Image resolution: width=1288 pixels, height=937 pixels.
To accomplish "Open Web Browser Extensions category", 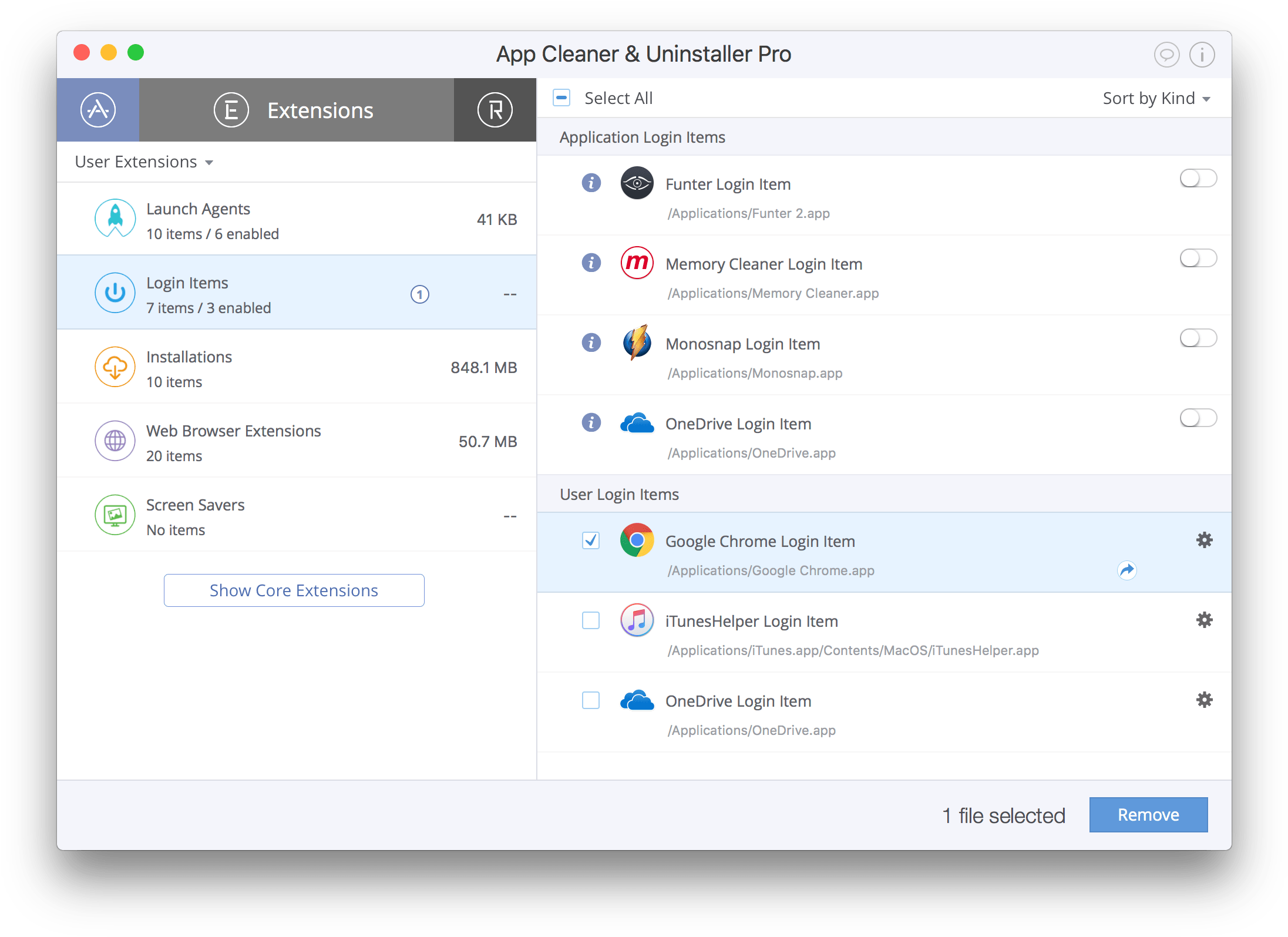I will click(x=297, y=441).
